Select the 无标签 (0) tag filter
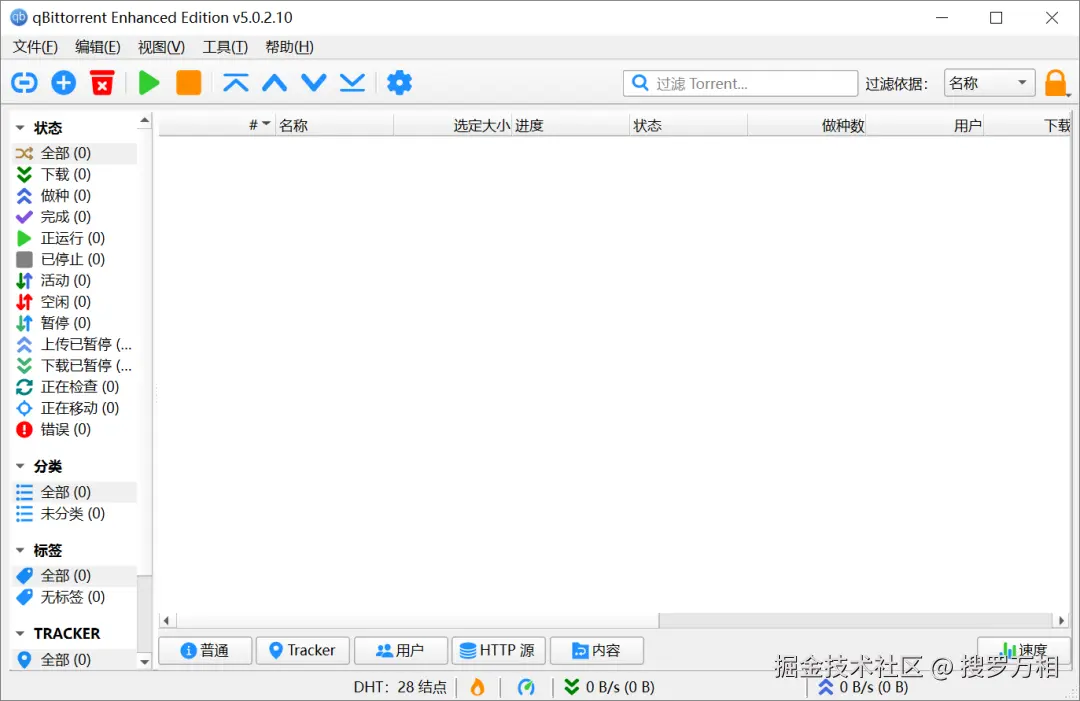Image resolution: width=1080 pixels, height=701 pixels. (x=75, y=597)
